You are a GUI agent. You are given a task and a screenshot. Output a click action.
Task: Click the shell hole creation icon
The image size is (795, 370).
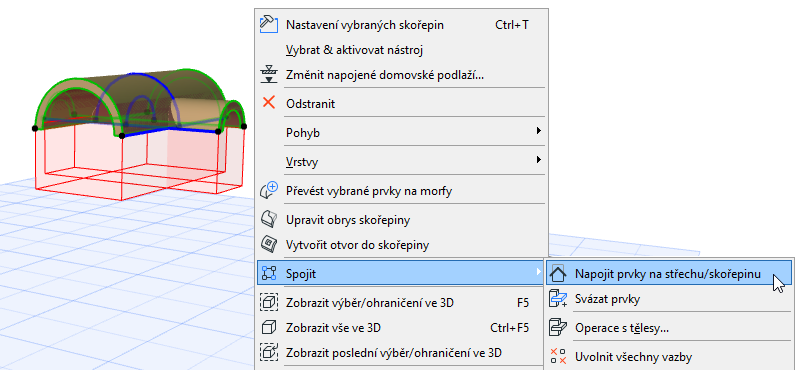click(x=268, y=244)
